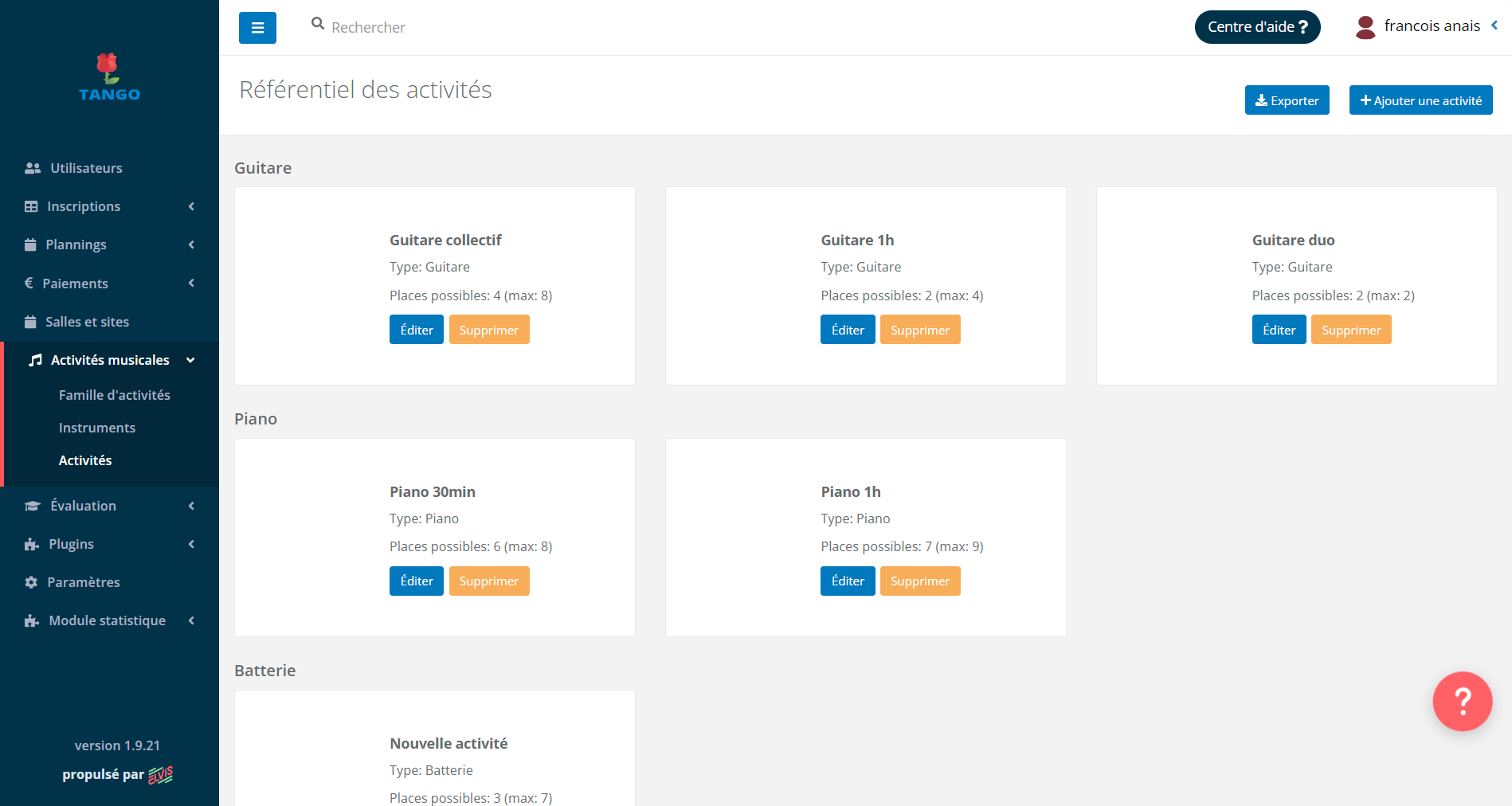Click the Guitare collectif title
1512x806 pixels.
[445, 240]
